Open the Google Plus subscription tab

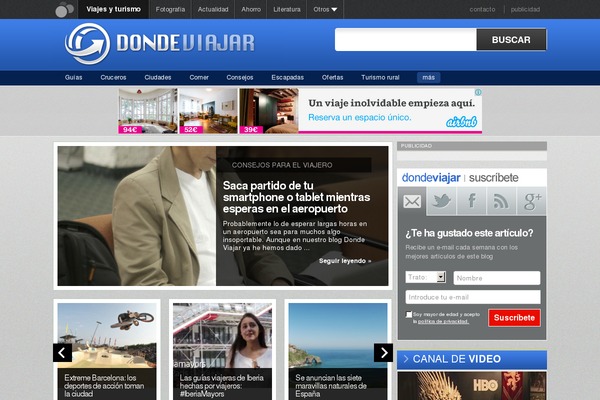click(x=532, y=201)
